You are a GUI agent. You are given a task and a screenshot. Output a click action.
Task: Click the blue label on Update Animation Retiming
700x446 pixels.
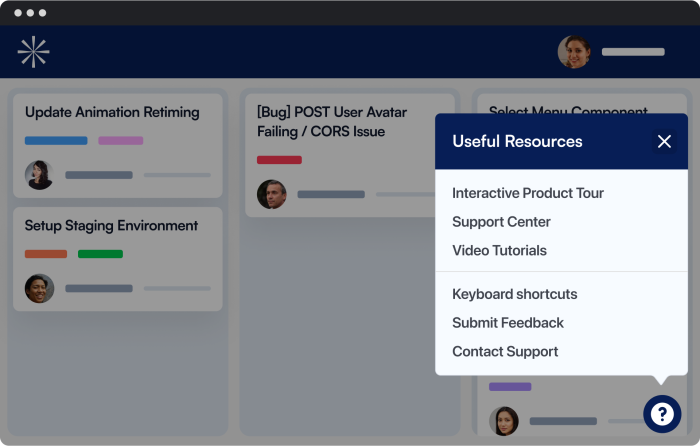pyautogui.click(x=56, y=141)
